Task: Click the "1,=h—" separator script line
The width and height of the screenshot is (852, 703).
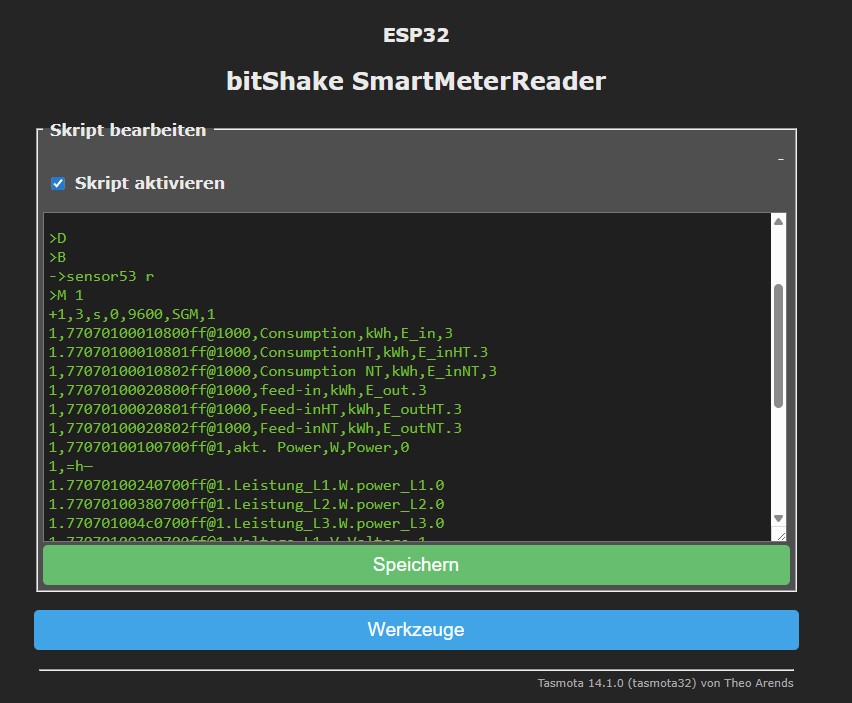Action: point(71,467)
